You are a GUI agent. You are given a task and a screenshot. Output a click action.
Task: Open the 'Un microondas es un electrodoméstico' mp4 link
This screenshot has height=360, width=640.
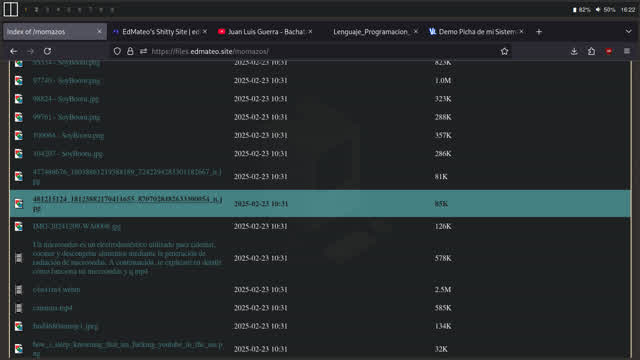click(x=127, y=258)
